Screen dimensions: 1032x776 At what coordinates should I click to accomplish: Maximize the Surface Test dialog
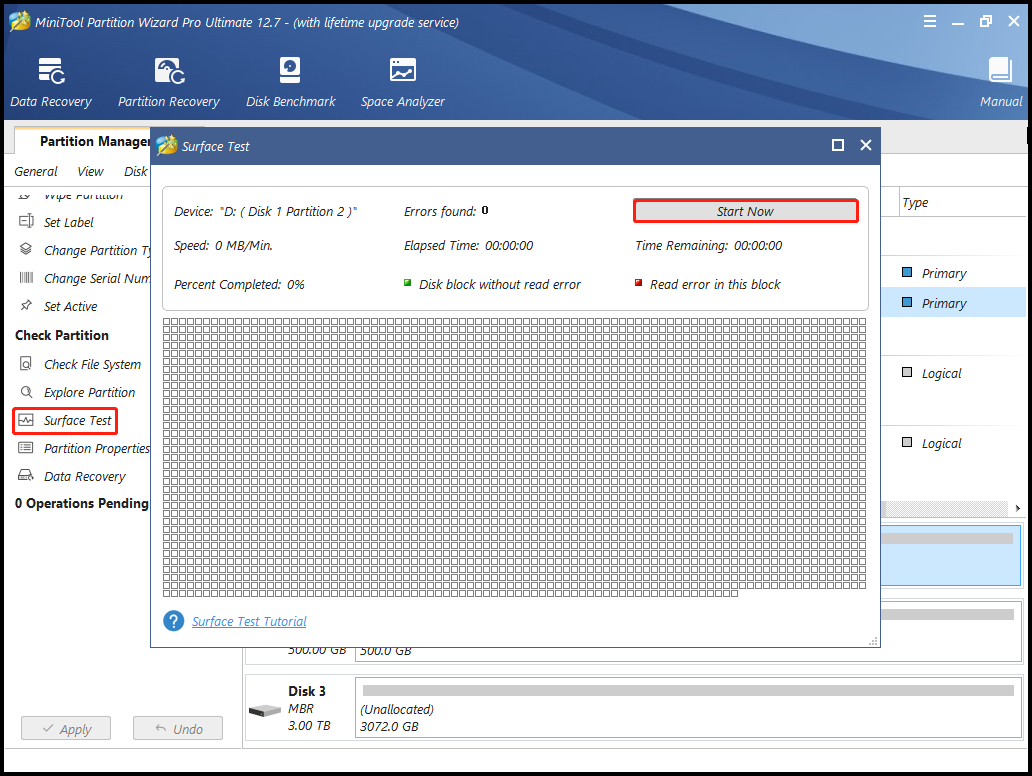(x=838, y=145)
